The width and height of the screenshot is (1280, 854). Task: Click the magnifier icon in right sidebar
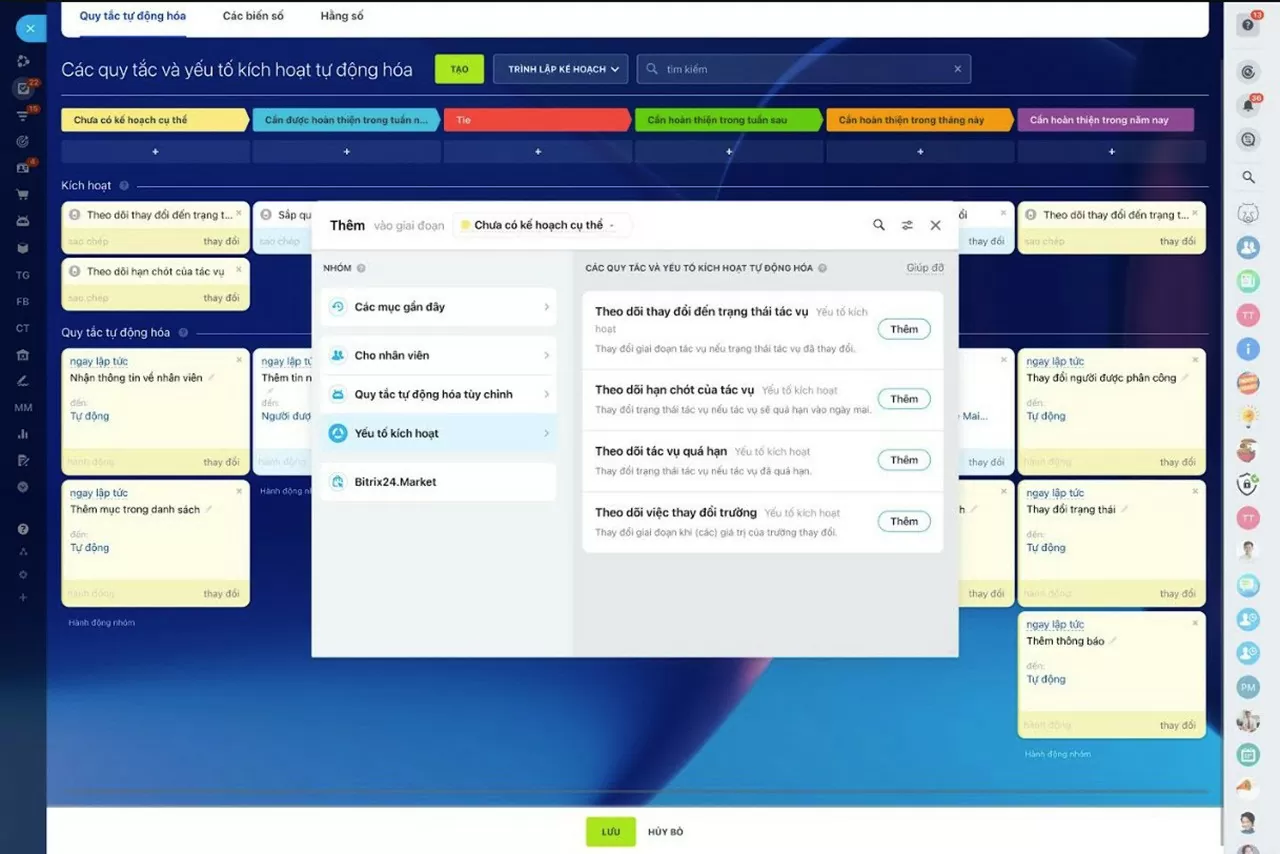(x=1248, y=177)
